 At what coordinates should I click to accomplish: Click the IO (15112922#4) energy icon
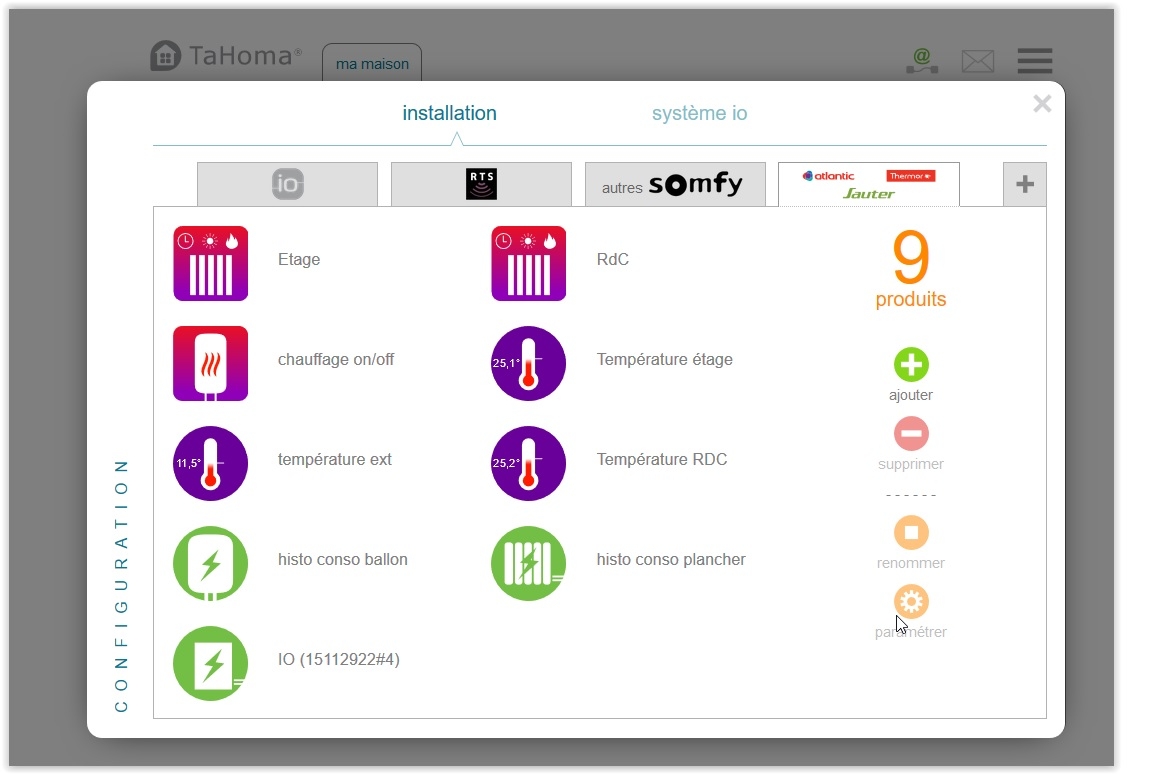pos(210,663)
